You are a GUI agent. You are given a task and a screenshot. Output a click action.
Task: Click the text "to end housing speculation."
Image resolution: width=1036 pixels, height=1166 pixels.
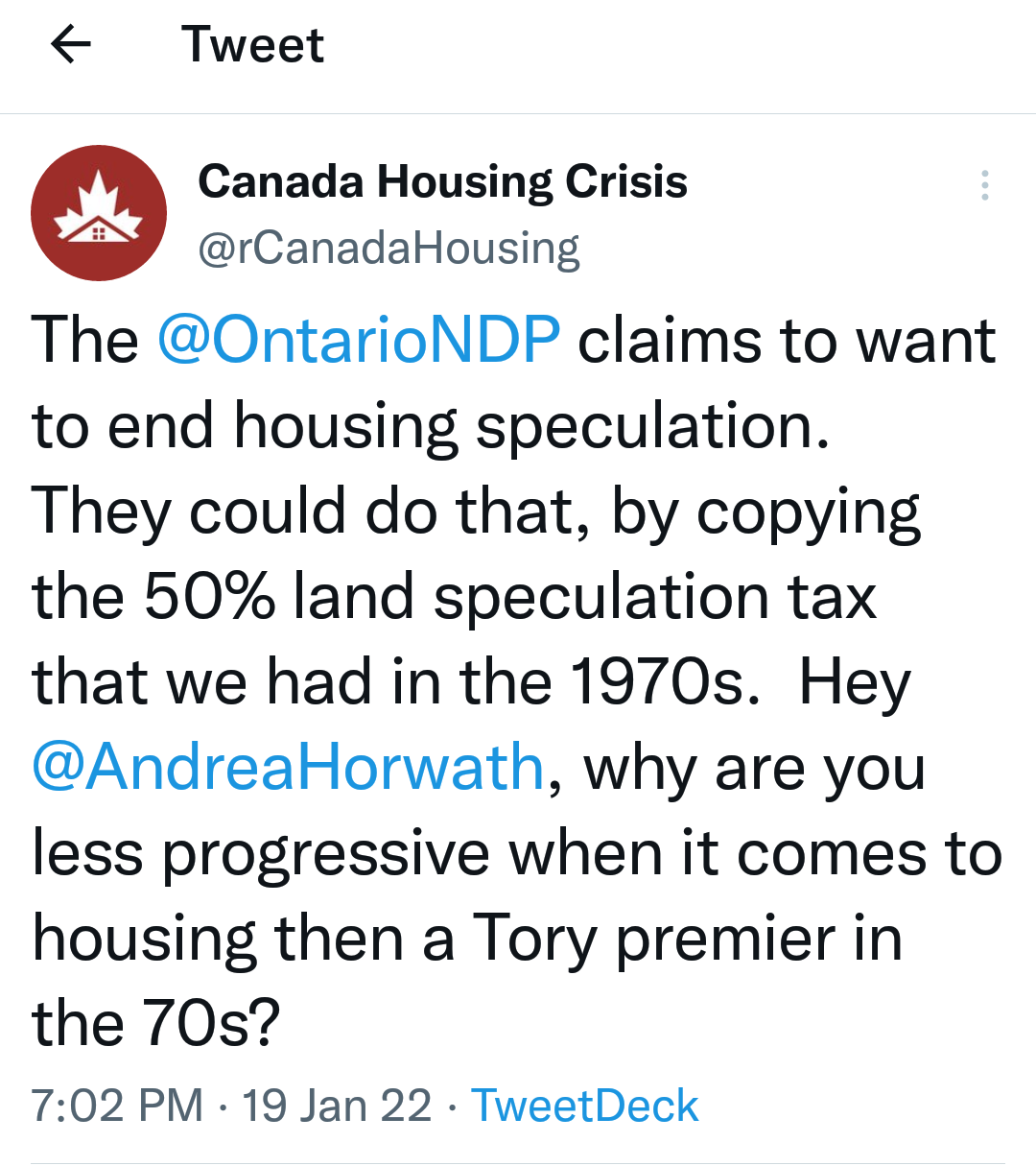click(x=431, y=426)
